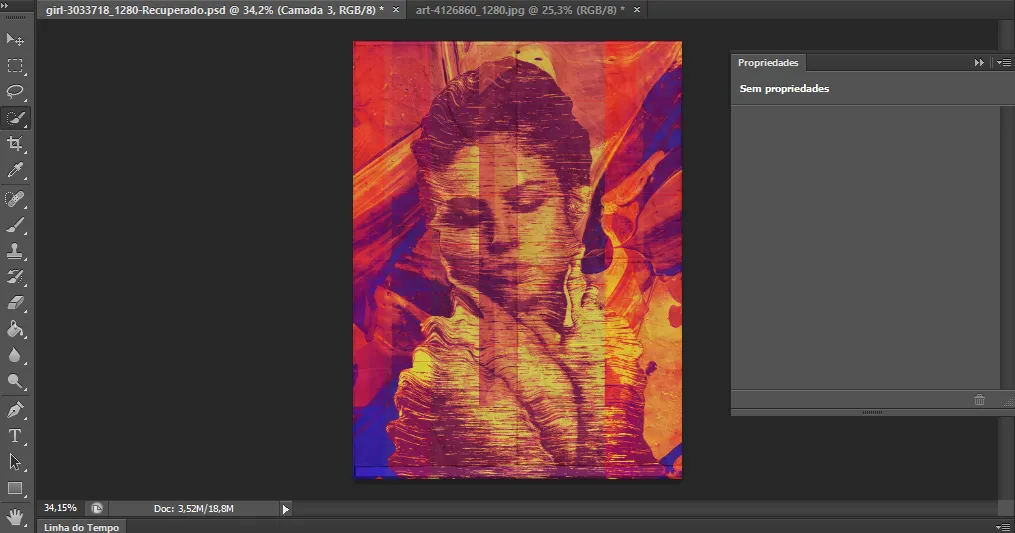Click the trash icon in Propriedades panel
1015x533 pixels.
point(979,400)
